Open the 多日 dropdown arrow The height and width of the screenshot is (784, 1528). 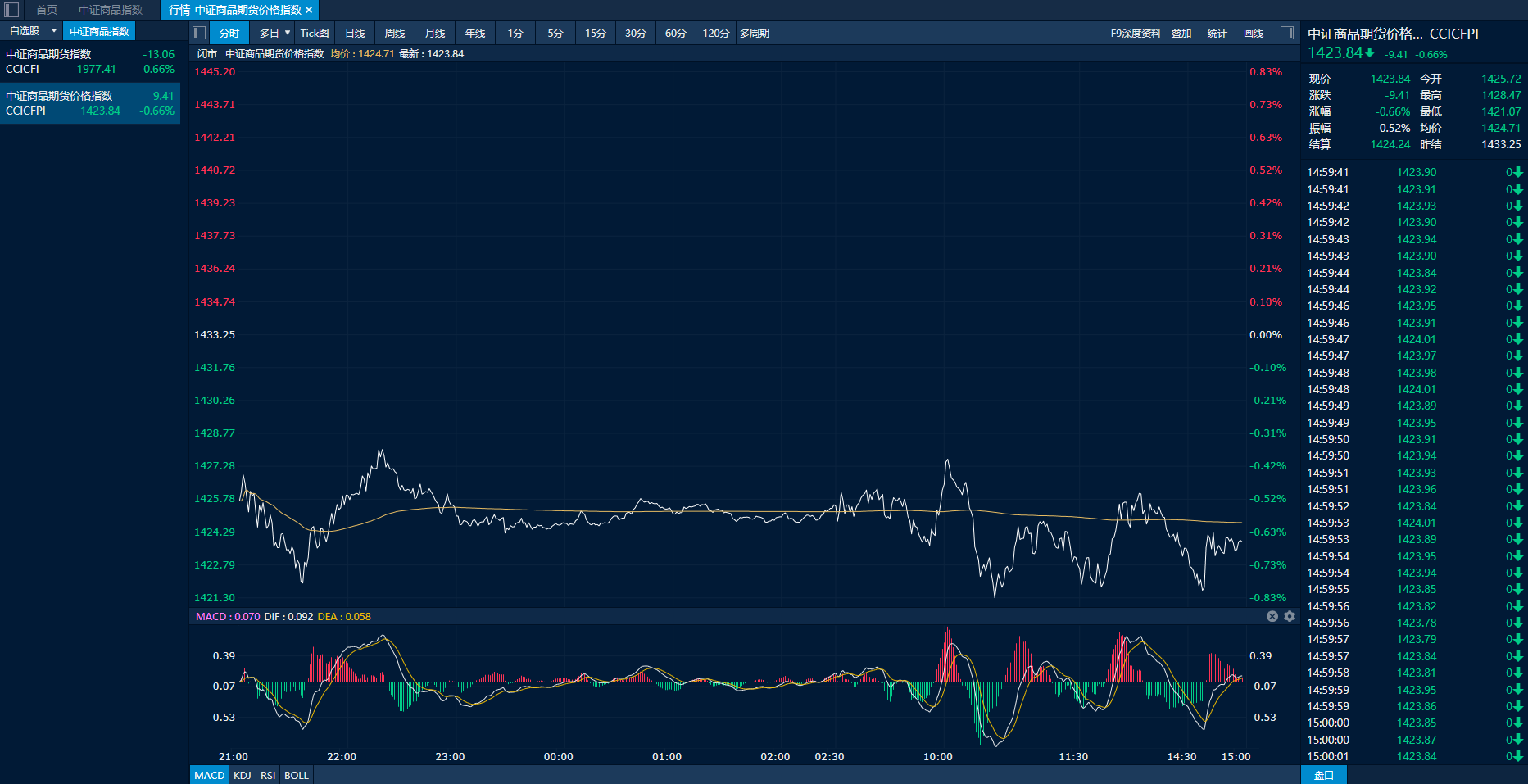(288, 33)
